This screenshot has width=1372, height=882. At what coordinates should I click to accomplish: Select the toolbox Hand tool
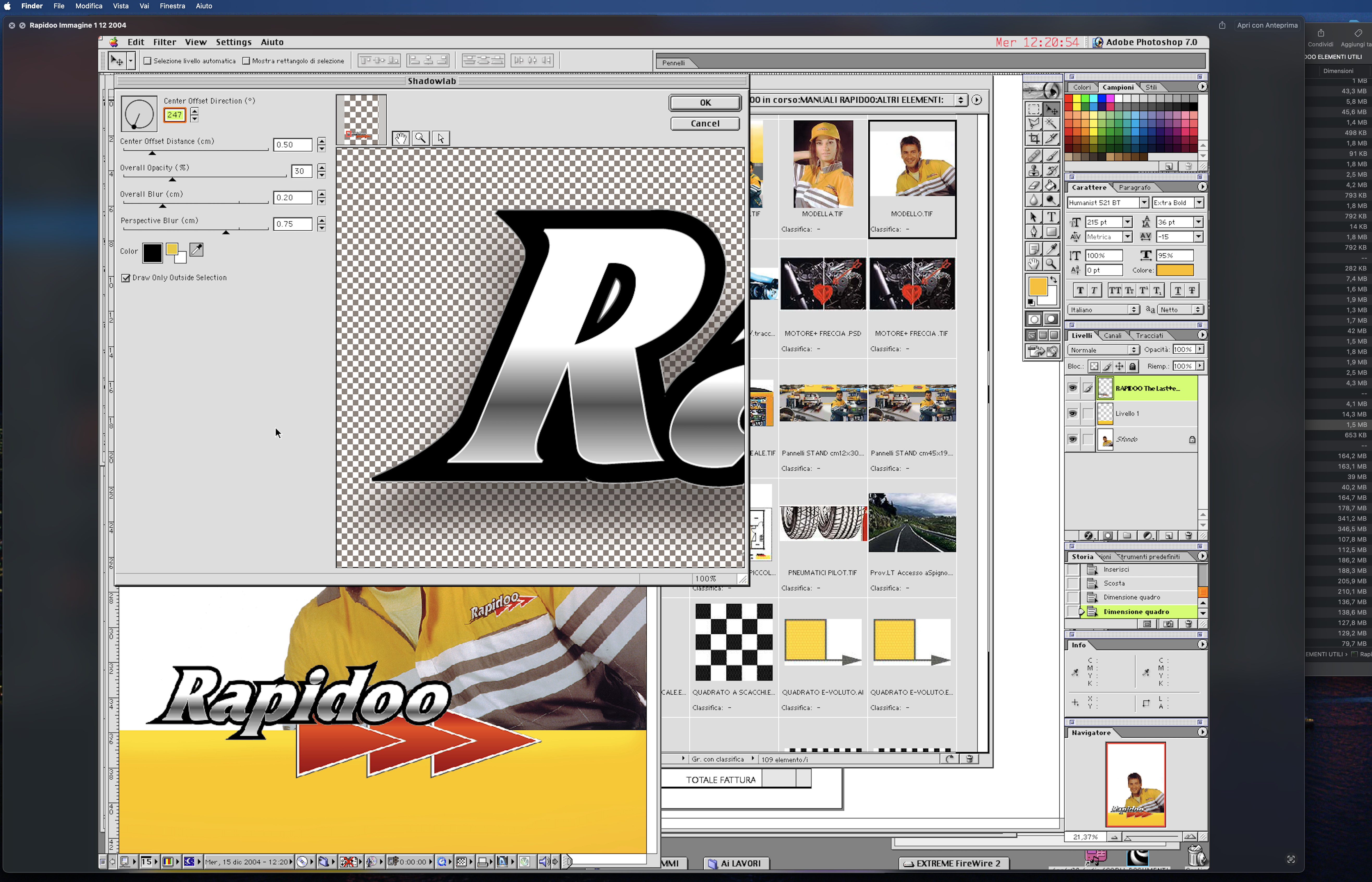coord(1034,264)
